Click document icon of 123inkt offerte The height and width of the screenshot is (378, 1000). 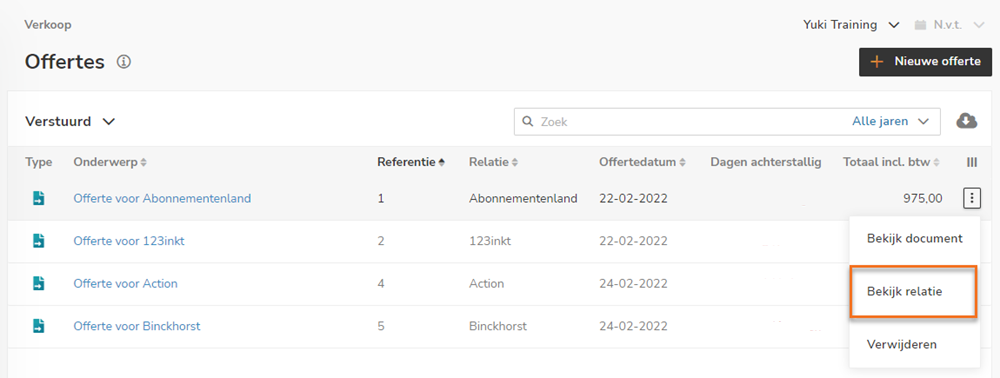pos(39,241)
